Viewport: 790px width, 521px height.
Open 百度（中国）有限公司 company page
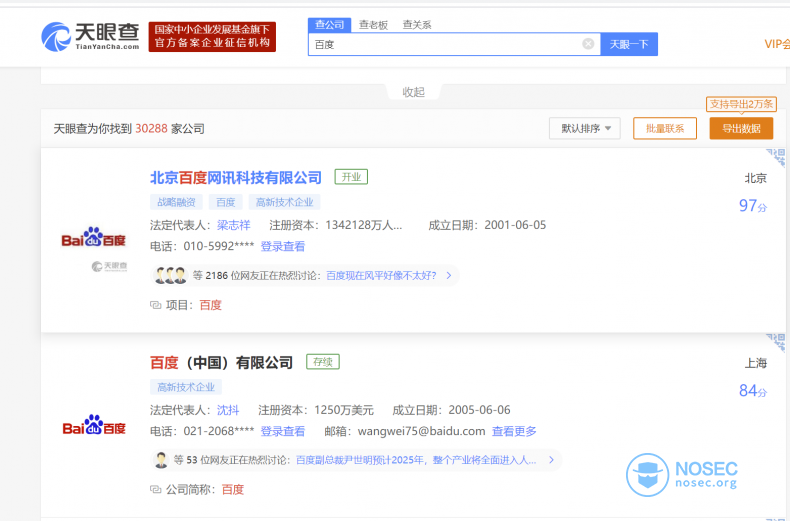(221, 362)
